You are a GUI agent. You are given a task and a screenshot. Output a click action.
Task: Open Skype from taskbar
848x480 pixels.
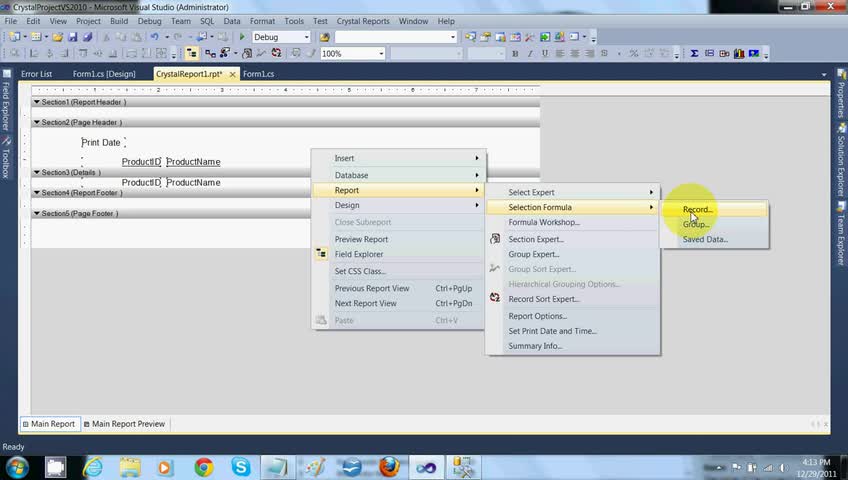point(241,467)
